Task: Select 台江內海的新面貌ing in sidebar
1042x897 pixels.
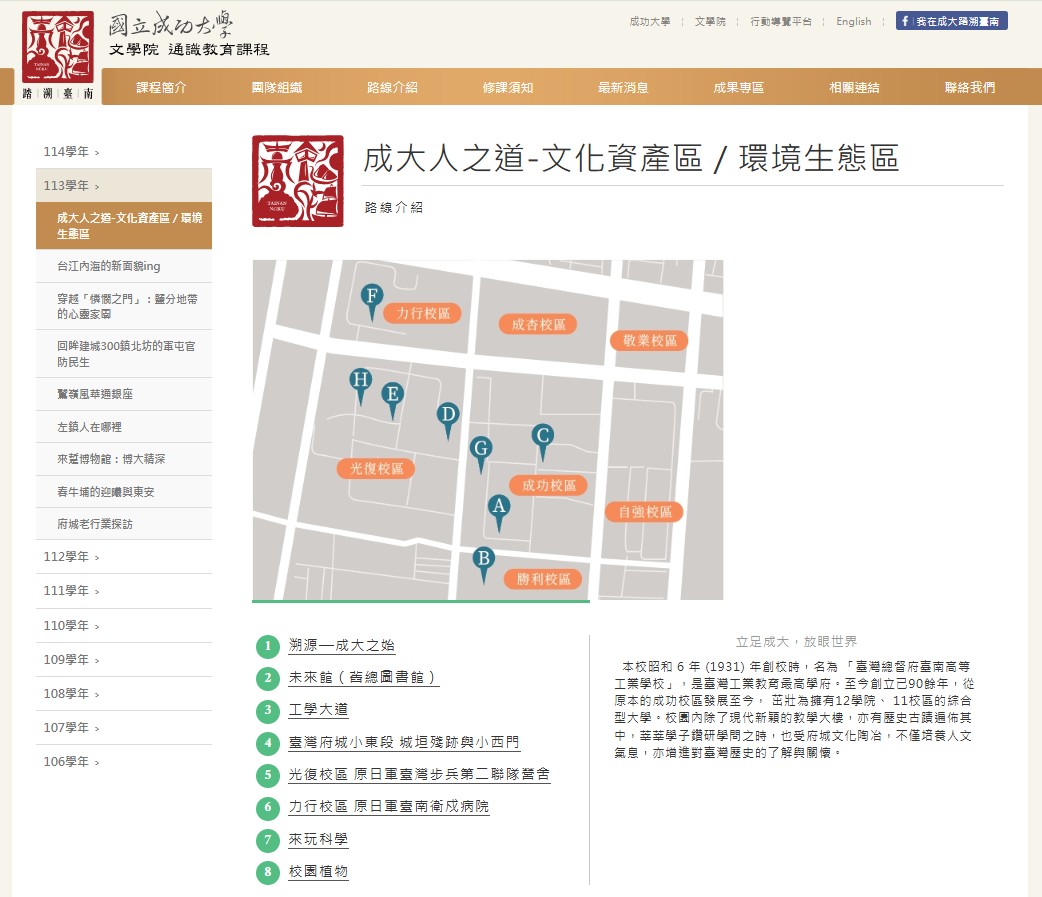Action: tap(109, 266)
